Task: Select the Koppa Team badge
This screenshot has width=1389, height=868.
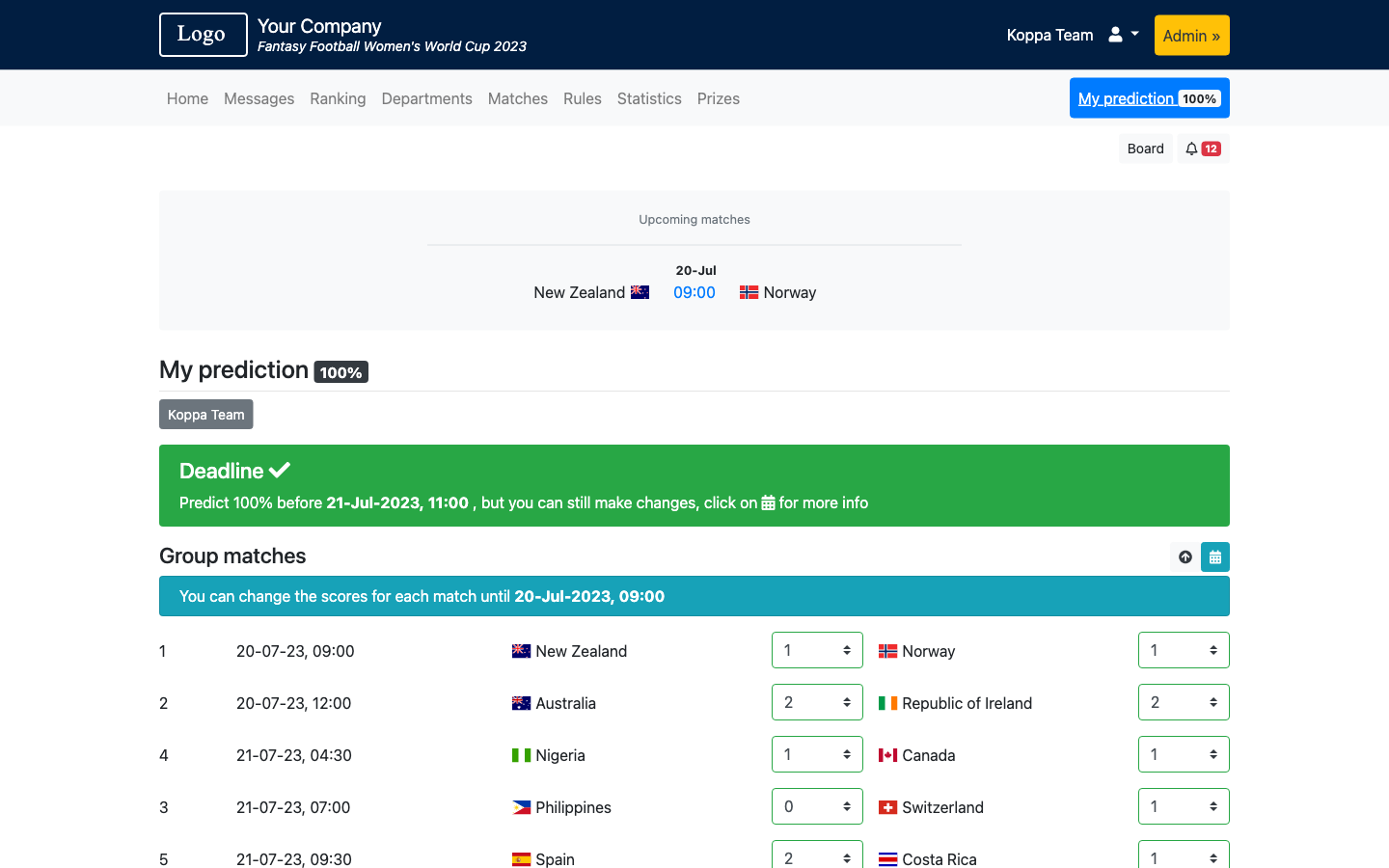Action: (205, 414)
